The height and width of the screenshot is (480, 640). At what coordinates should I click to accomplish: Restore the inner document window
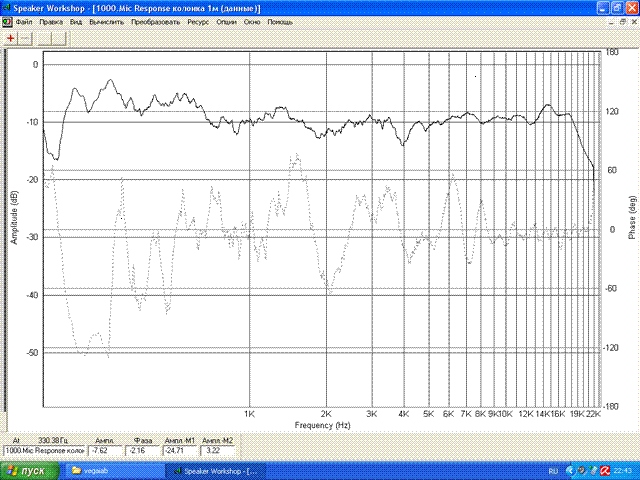(623, 22)
